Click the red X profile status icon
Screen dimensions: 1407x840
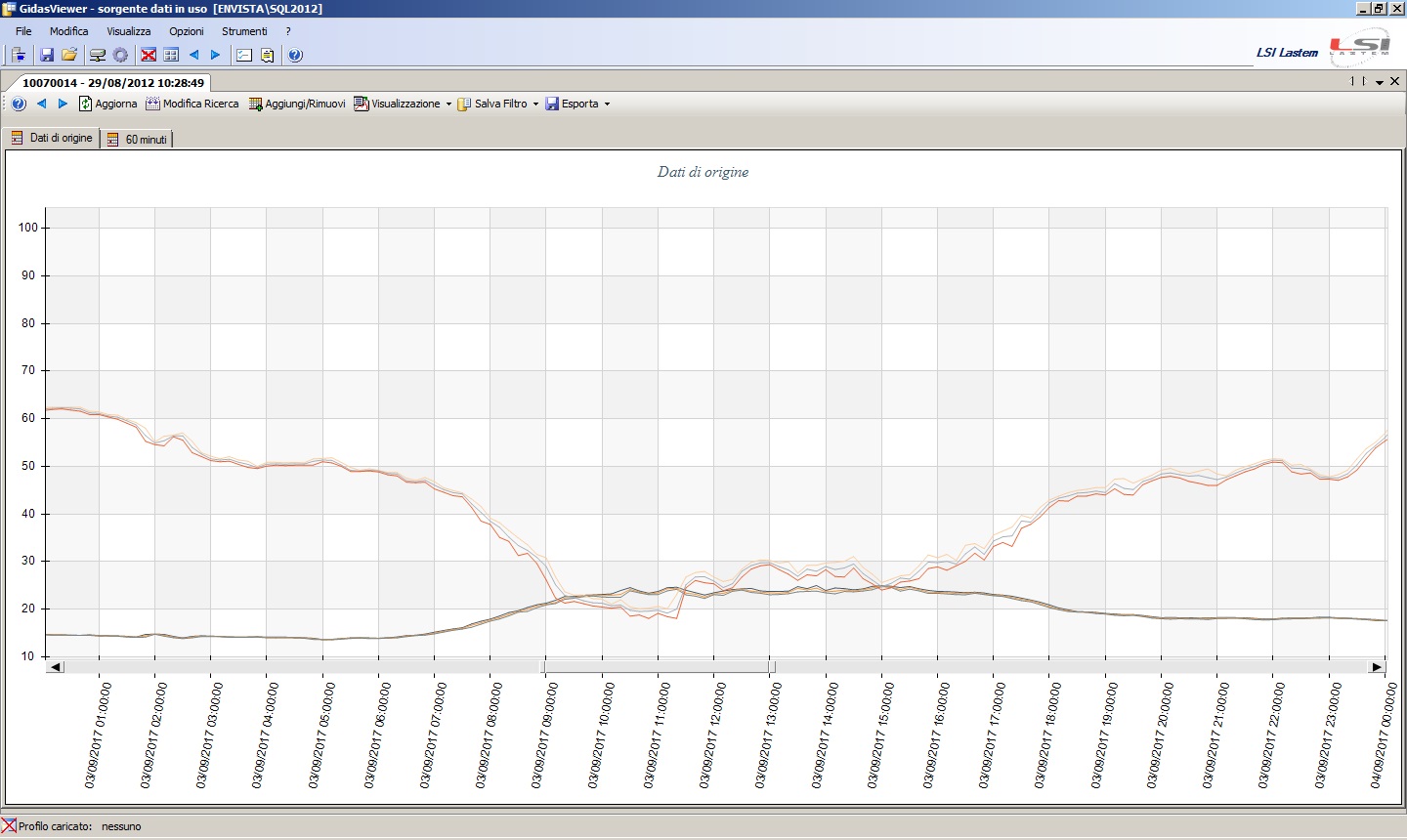point(9,826)
